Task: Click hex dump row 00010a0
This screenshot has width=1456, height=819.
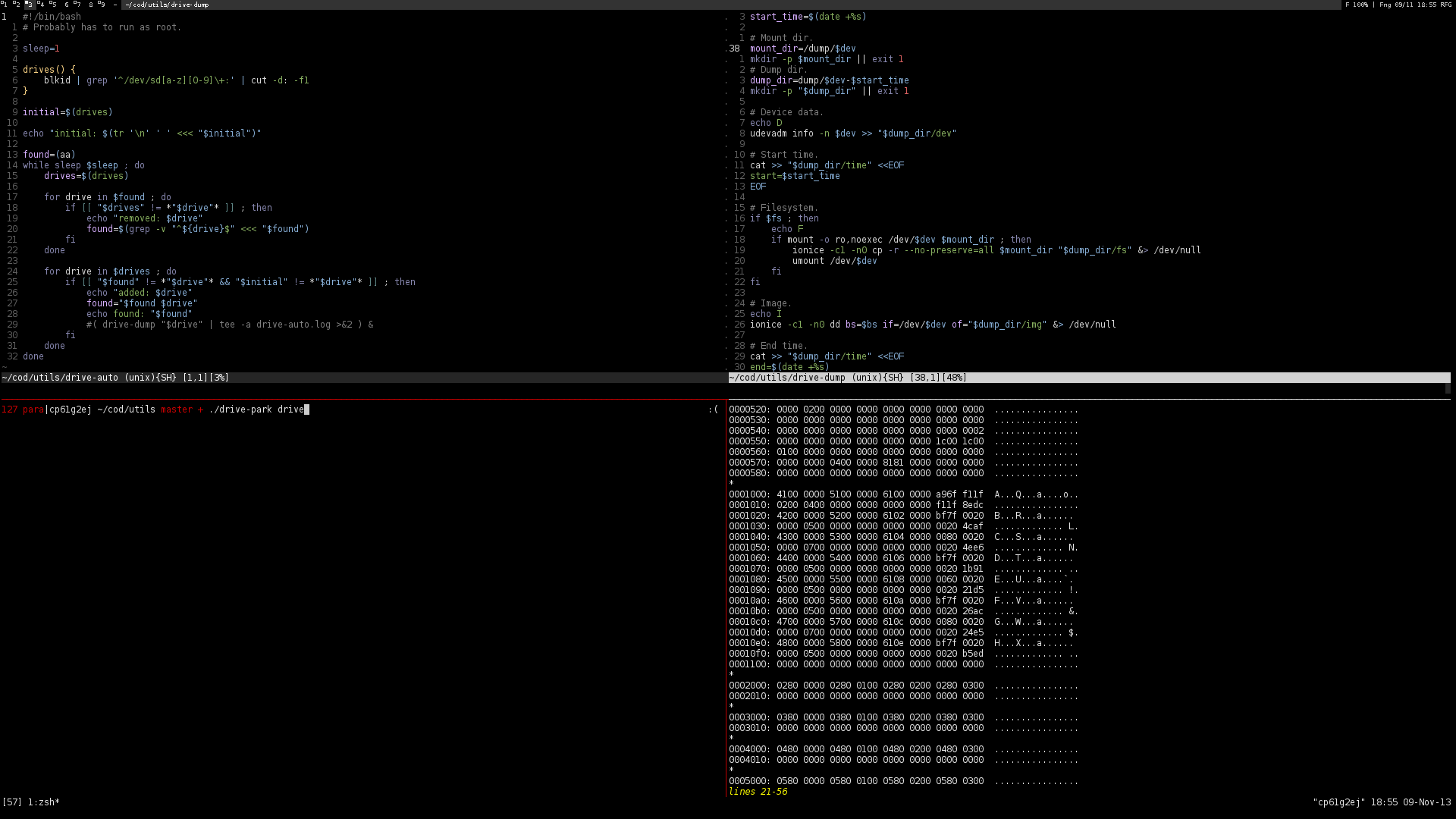Action: [903, 601]
